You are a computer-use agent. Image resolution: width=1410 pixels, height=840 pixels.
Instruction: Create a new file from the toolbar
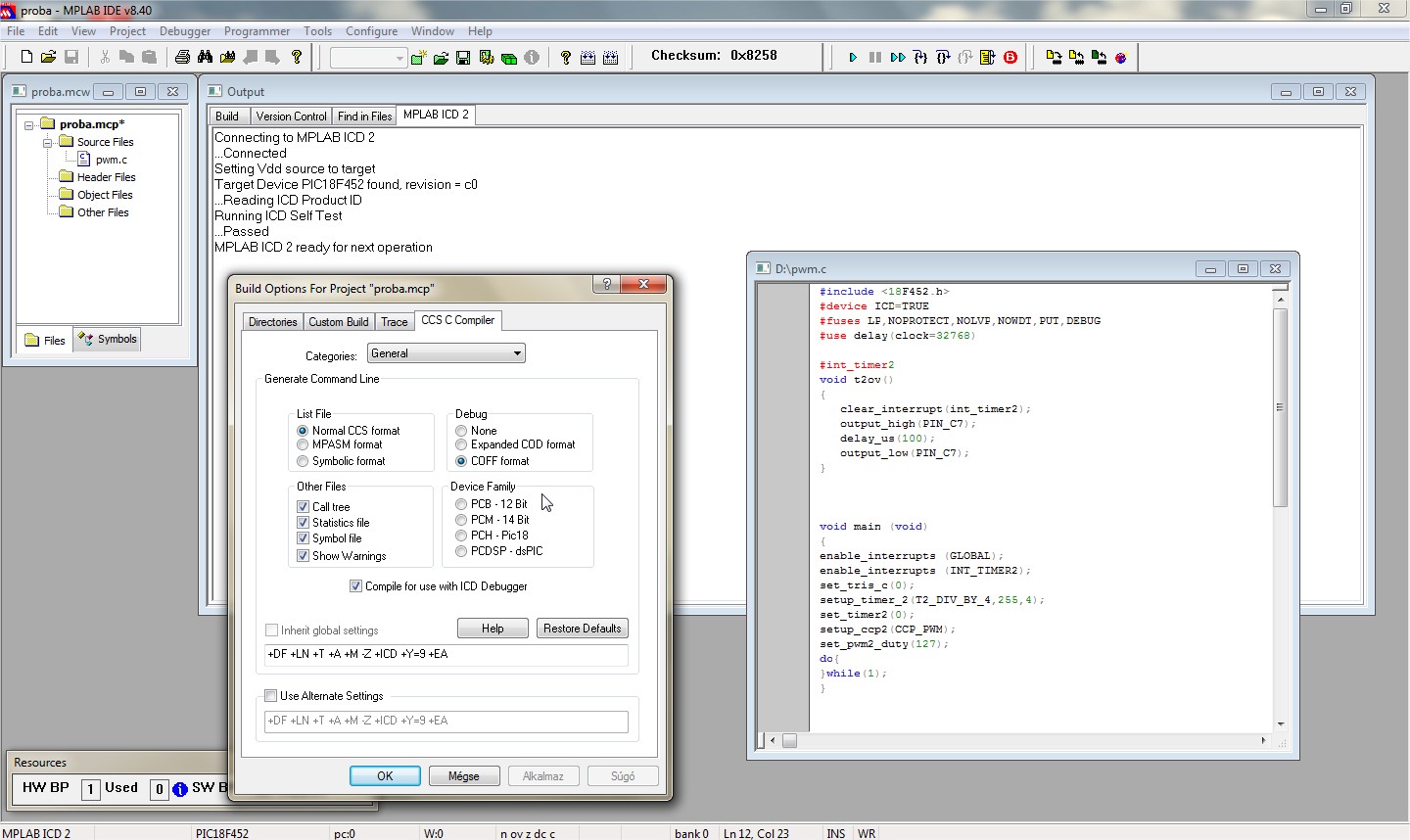pyautogui.click(x=26, y=57)
